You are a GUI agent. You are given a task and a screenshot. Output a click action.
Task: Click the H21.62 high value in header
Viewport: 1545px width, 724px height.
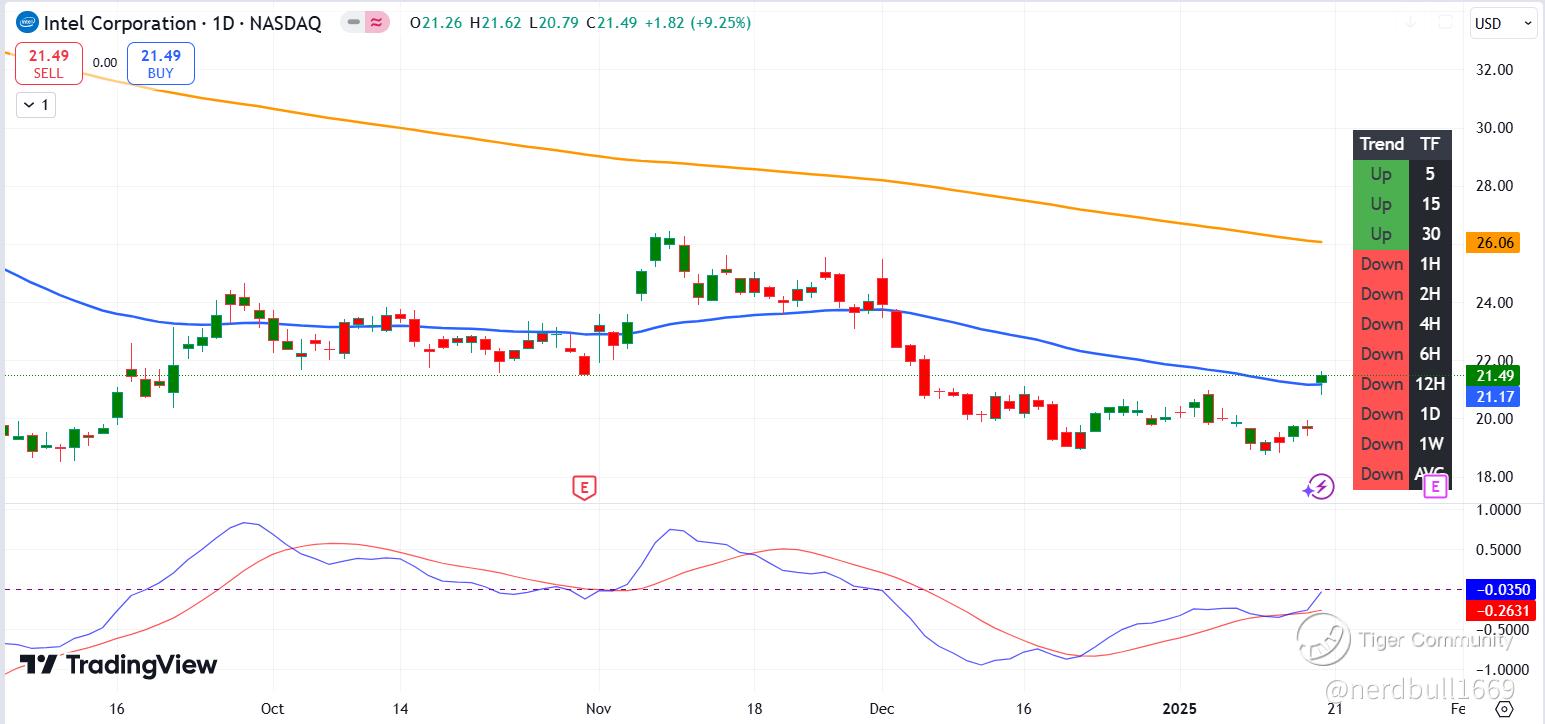click(x=495, y=23)
